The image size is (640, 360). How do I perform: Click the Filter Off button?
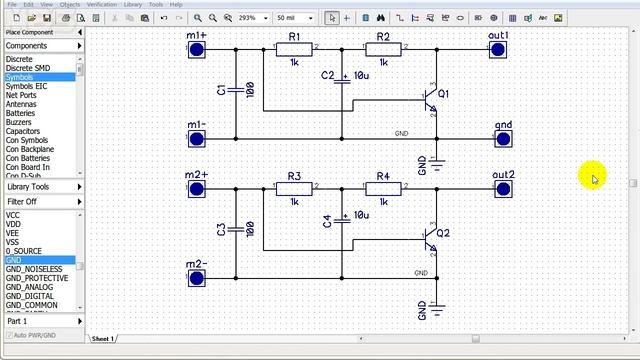(x=44, y=202)
